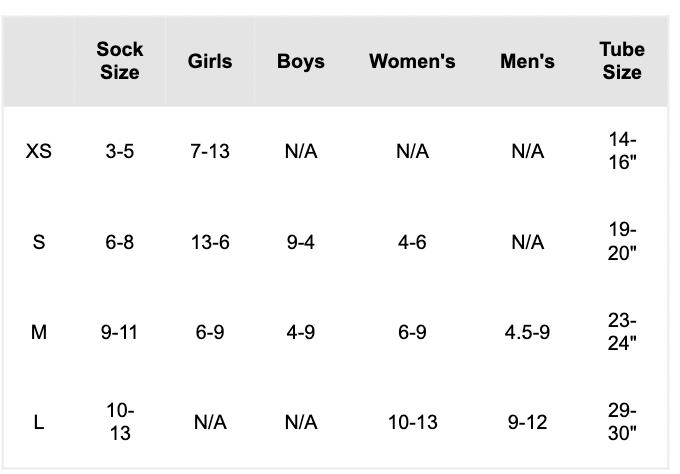Click the 3-5 sock size cell
The height and width of the screenshot is (474, 680).
(120, 151)
